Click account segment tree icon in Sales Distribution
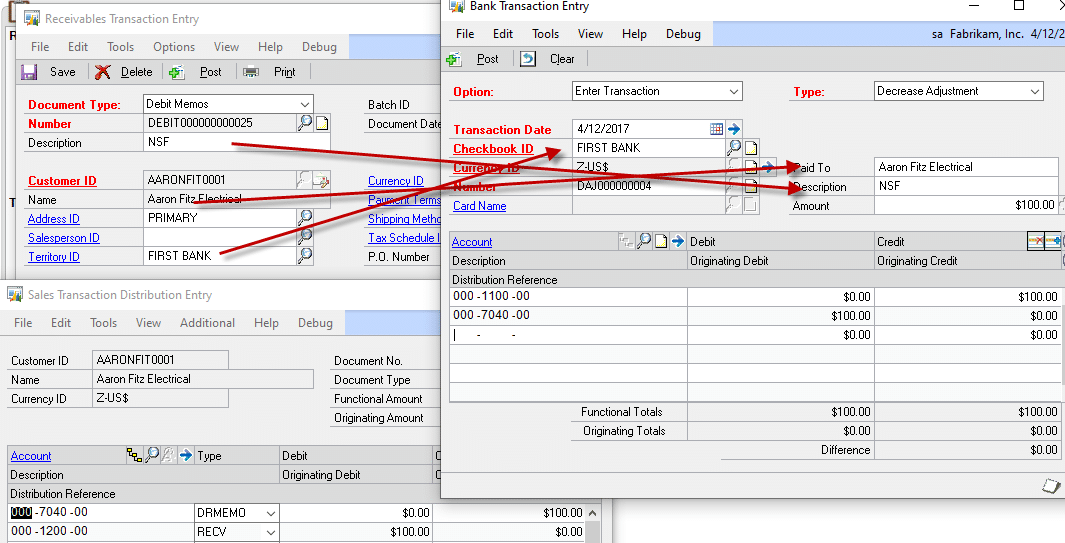The width and height of the screenshot is (1065, 543). [134, 455]
